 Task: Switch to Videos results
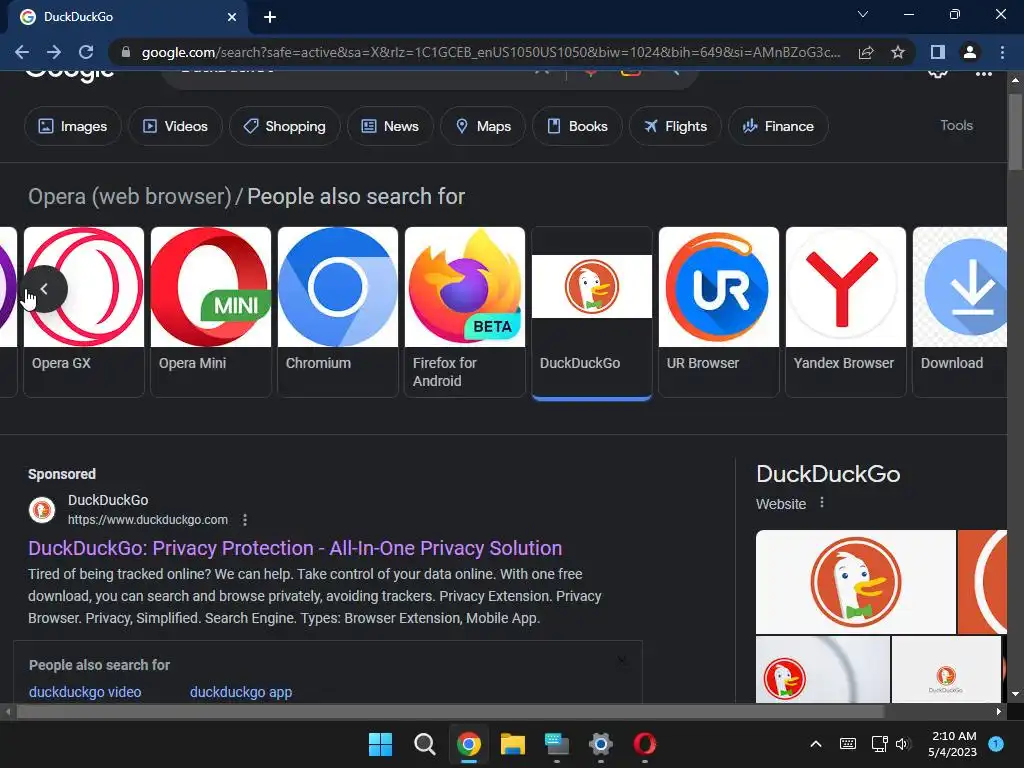(x=175, y=126)
